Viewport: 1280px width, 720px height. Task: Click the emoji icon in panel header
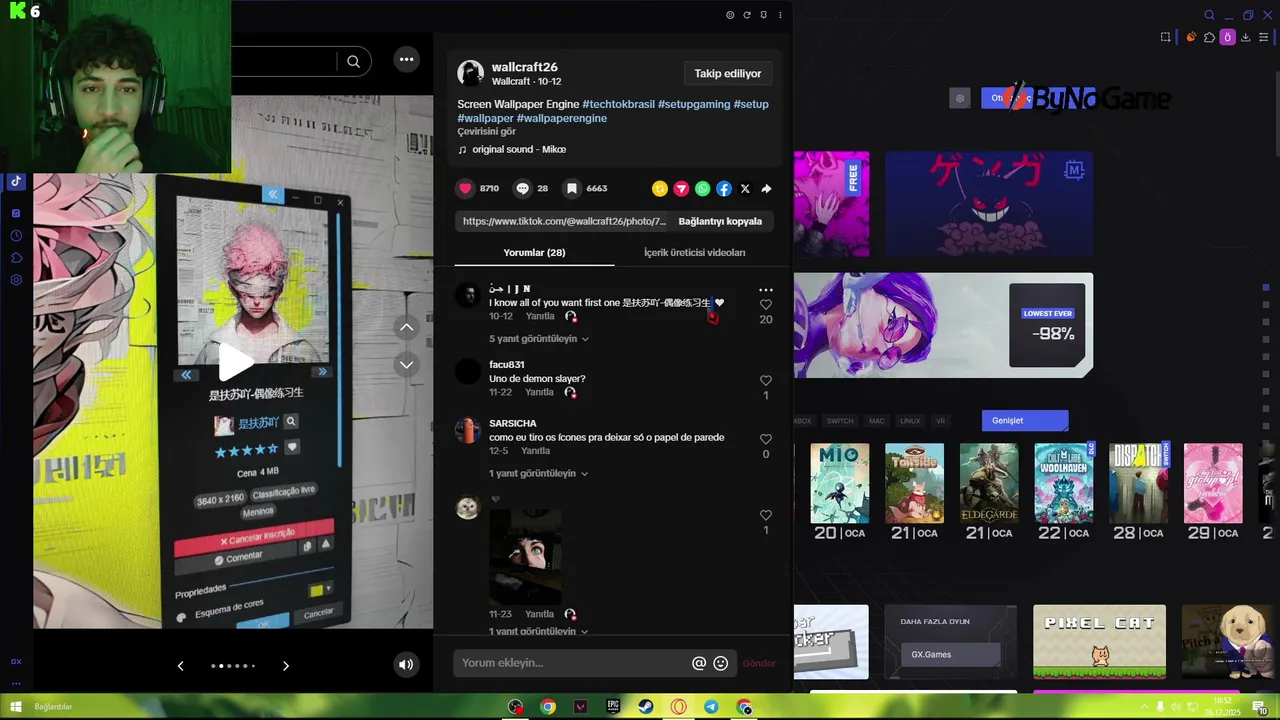[730, 15]
